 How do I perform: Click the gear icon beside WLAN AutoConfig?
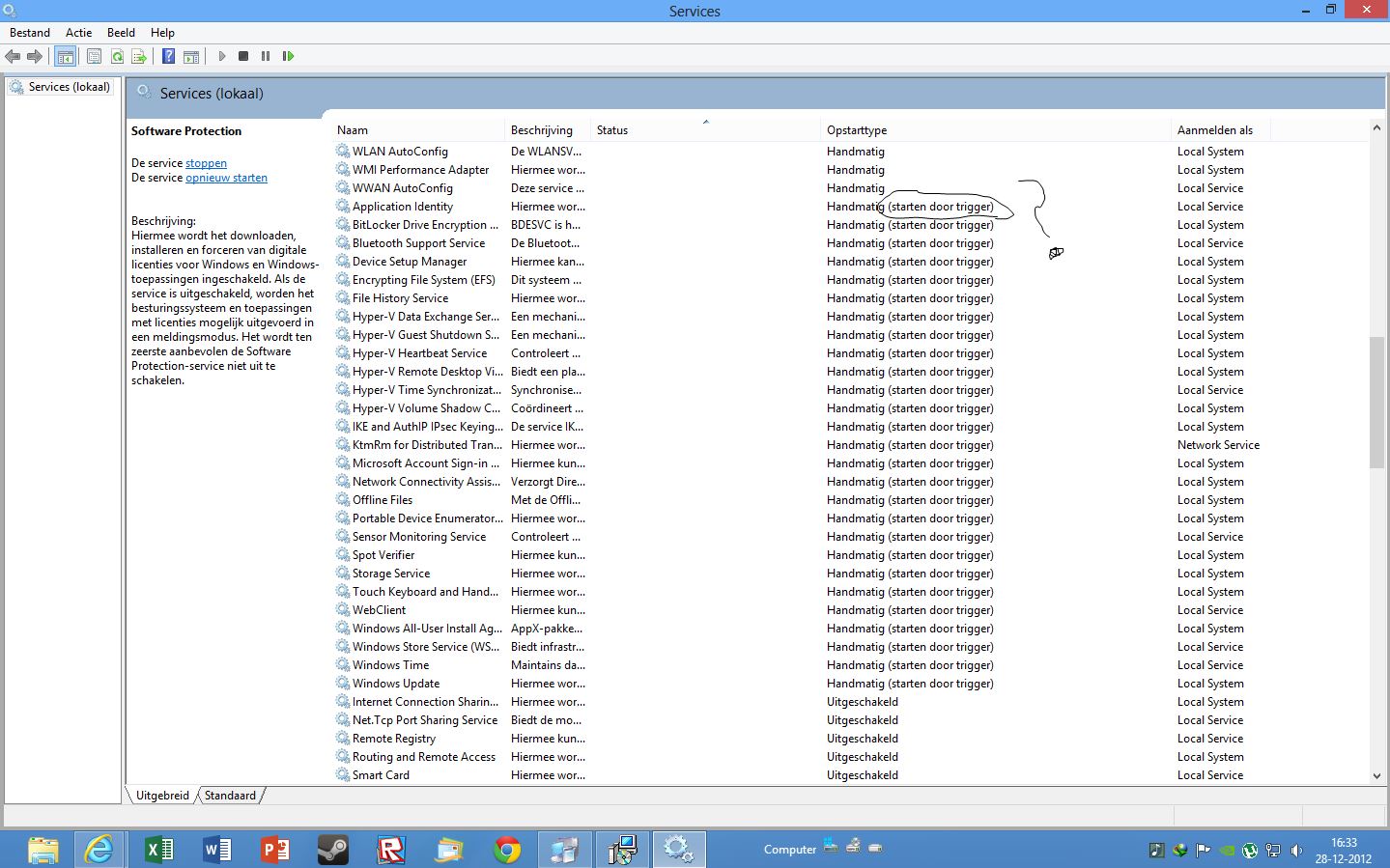[343, 152]
